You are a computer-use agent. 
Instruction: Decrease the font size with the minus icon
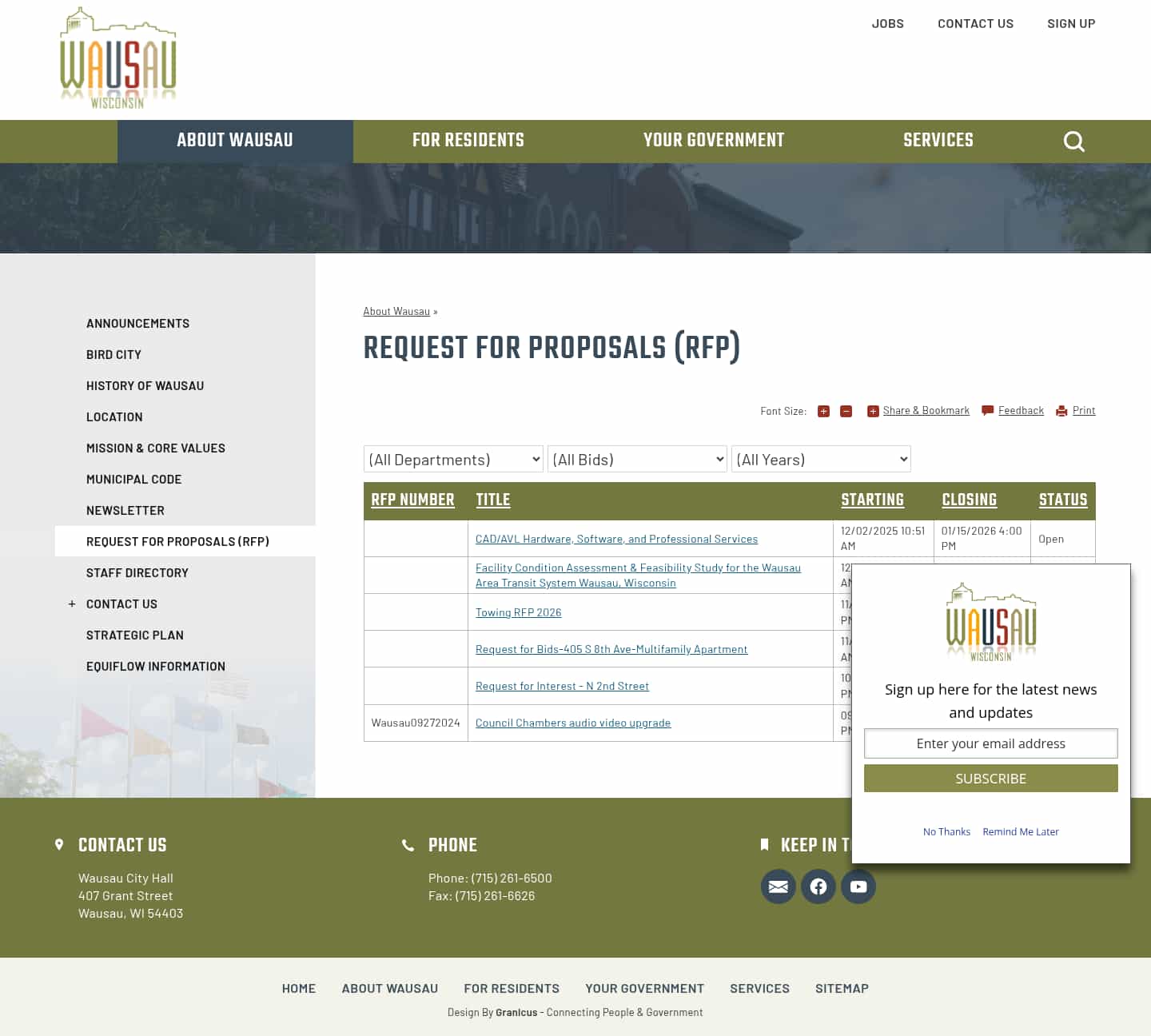click(x=846, y=411)
